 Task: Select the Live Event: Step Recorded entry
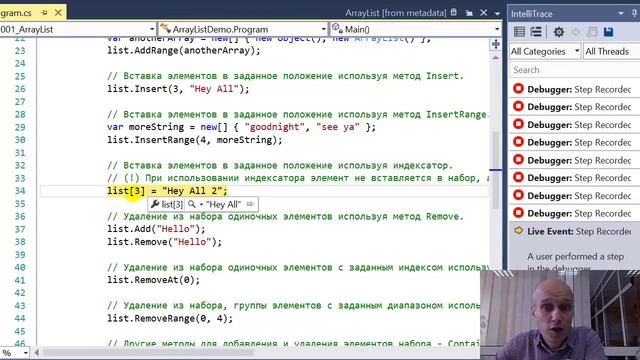(574, 231)
